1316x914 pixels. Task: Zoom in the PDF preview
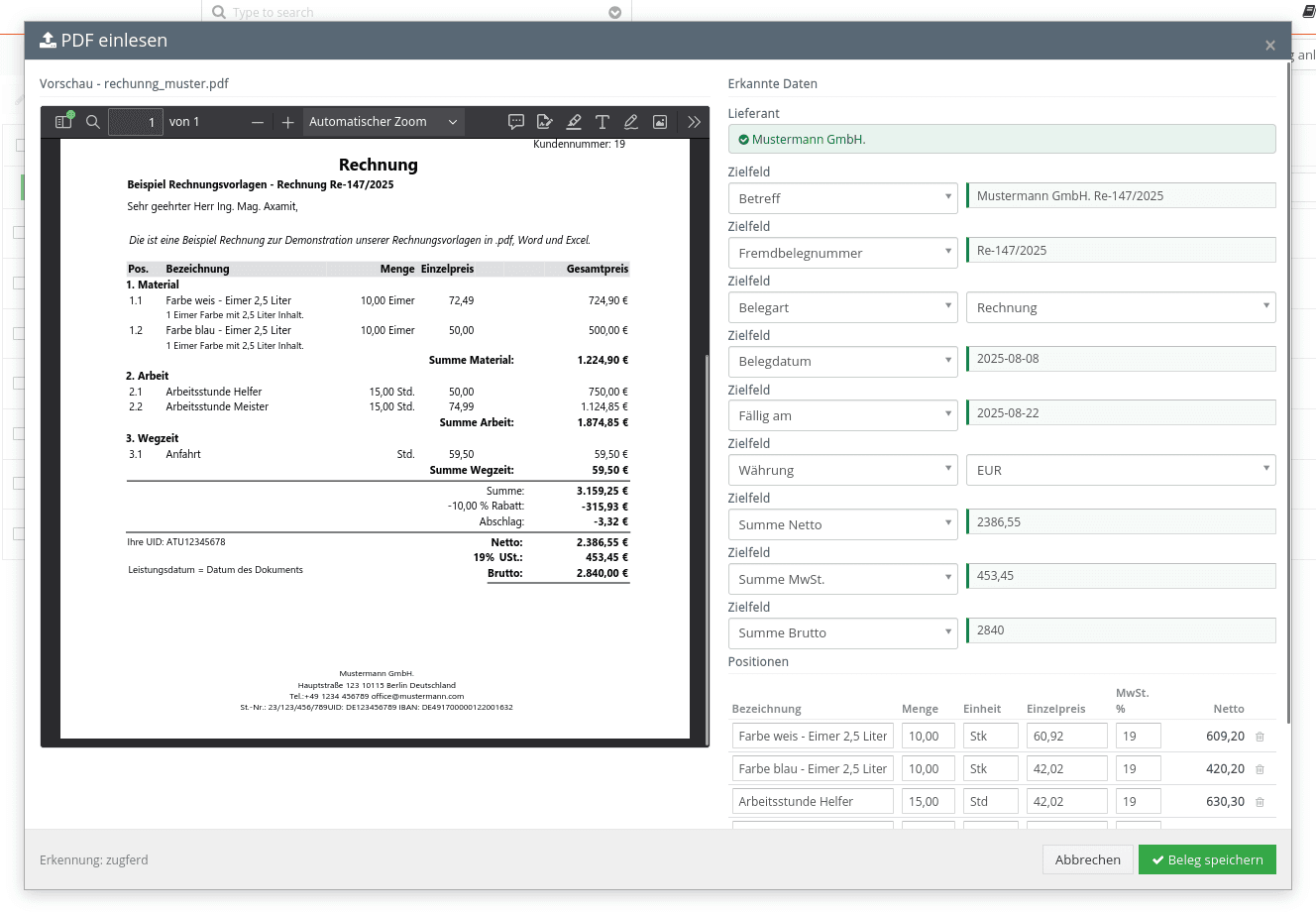287,122
